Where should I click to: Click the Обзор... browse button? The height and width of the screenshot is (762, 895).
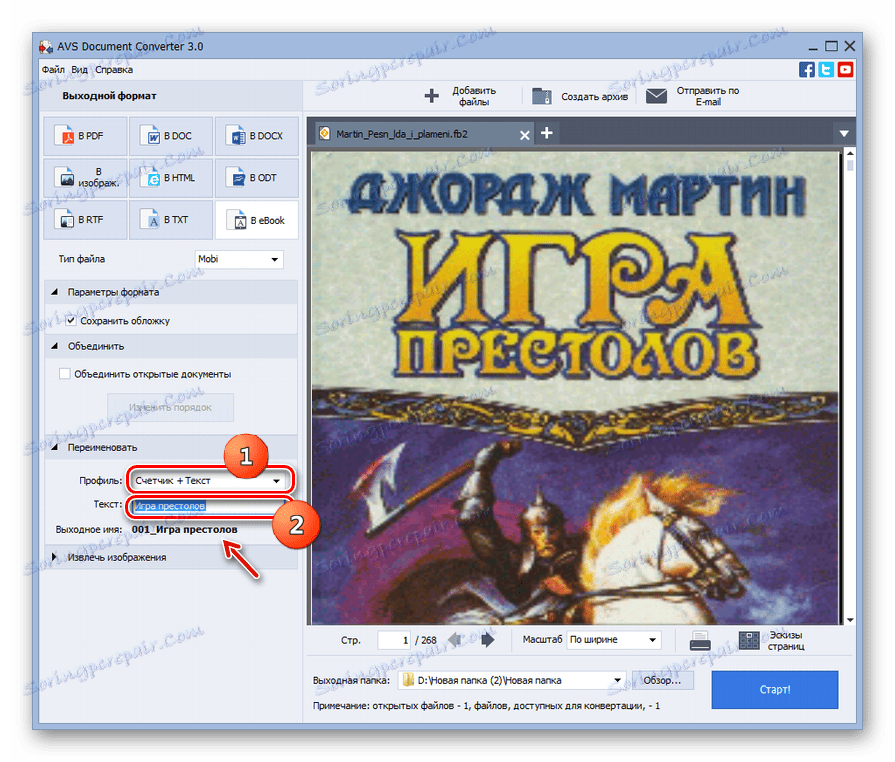(663, 680)
